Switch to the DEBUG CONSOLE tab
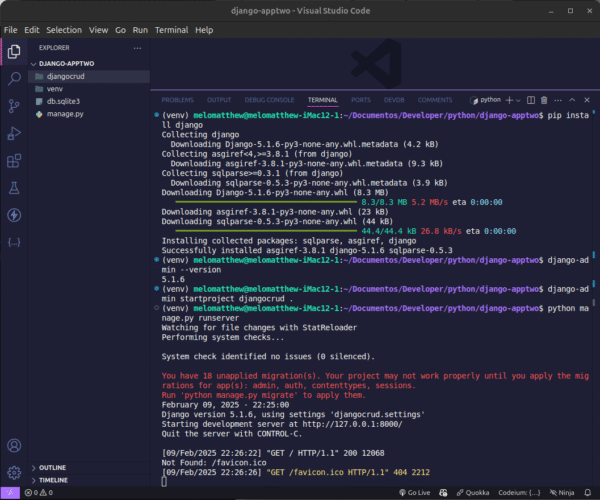Image resolution: width=600 pixels, height=500 pixels. pyautogui.click(x=269, y=100)
